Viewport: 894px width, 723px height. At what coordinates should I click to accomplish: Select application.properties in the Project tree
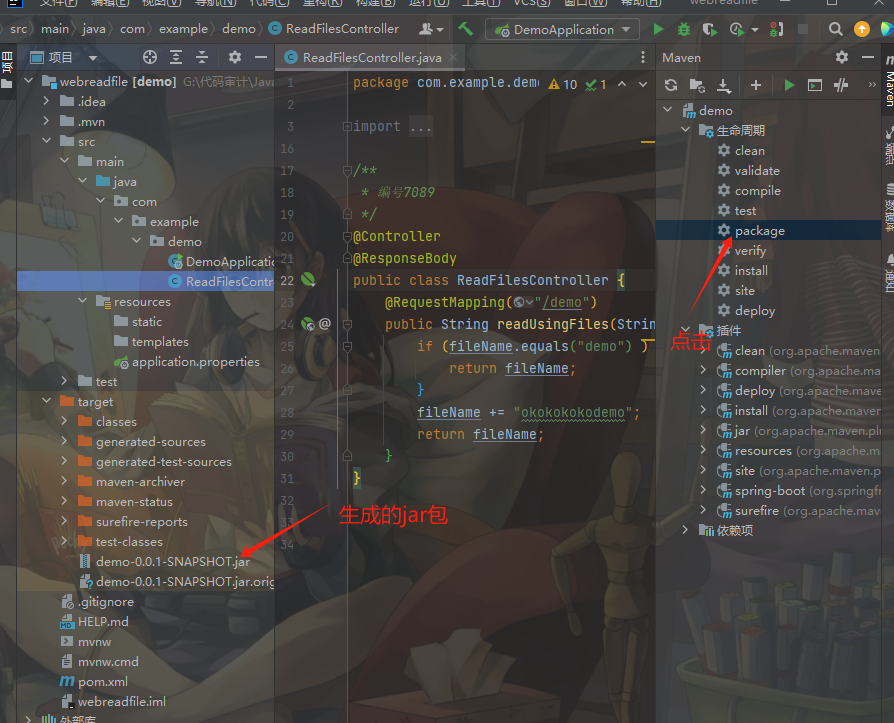point(196,362)
